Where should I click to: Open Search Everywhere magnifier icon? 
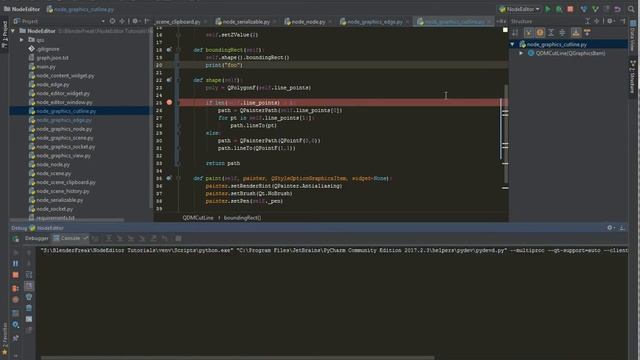631,9
